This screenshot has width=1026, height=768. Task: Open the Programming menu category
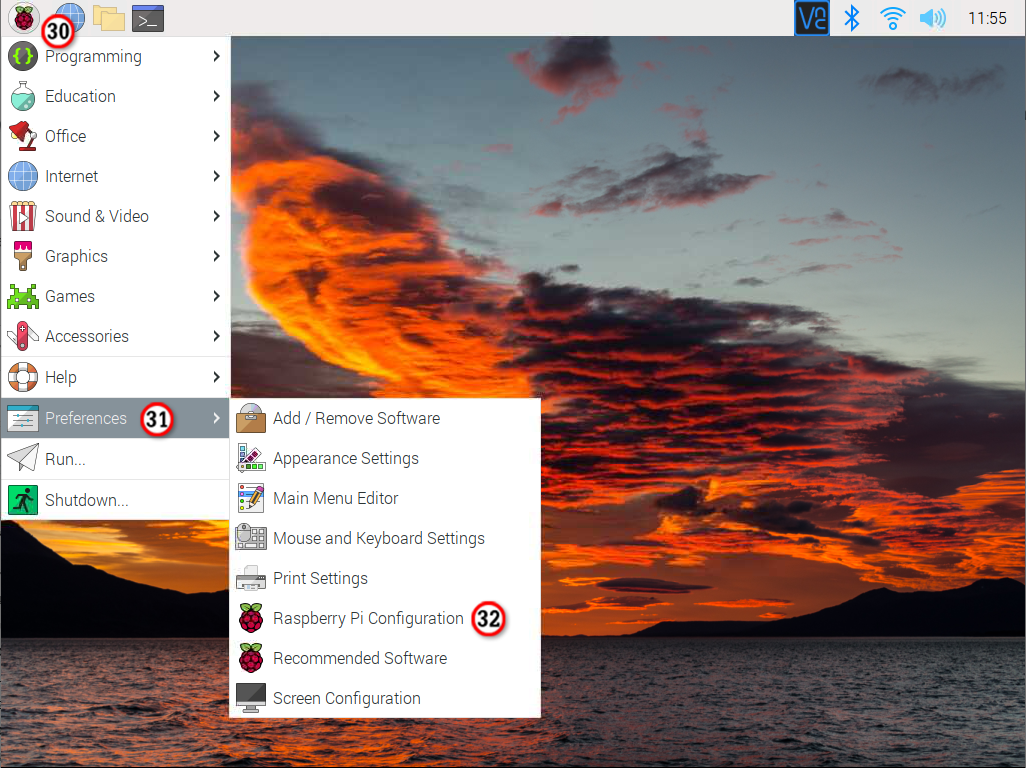click(115, 56)
